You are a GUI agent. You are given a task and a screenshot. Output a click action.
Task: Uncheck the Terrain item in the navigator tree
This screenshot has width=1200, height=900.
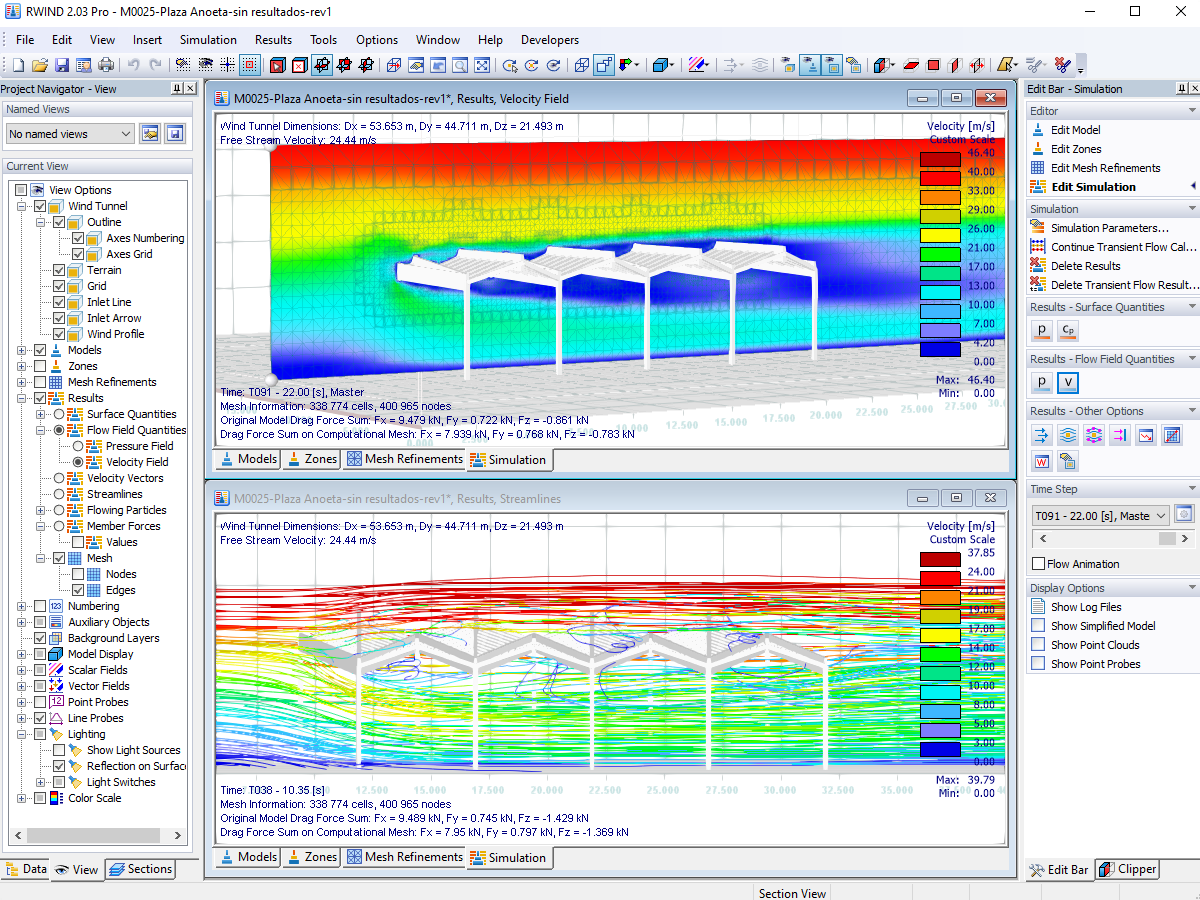pos(58,270)
